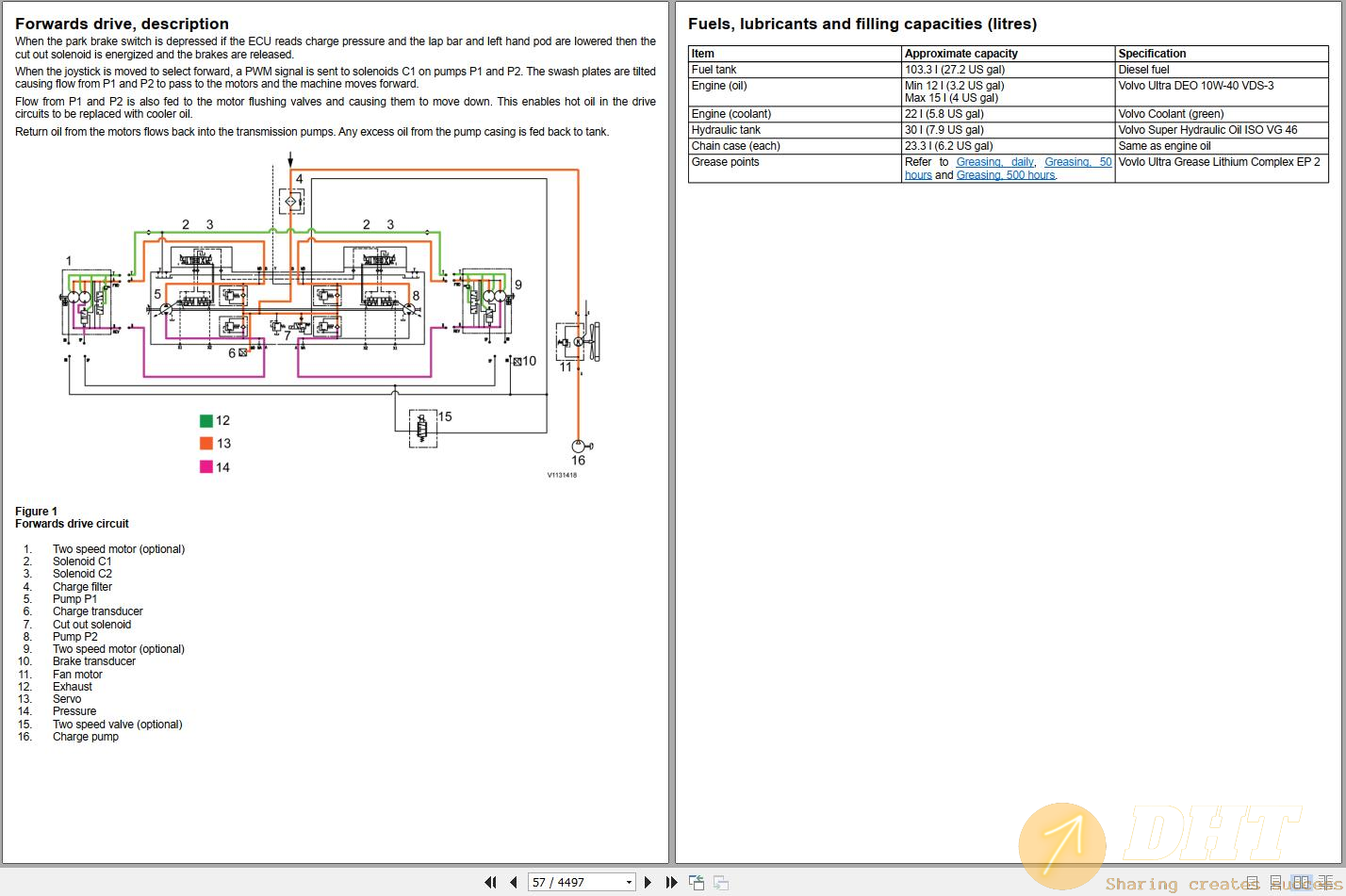
Task: Open the page number dropdown arrow
Action: click(629, 883)
